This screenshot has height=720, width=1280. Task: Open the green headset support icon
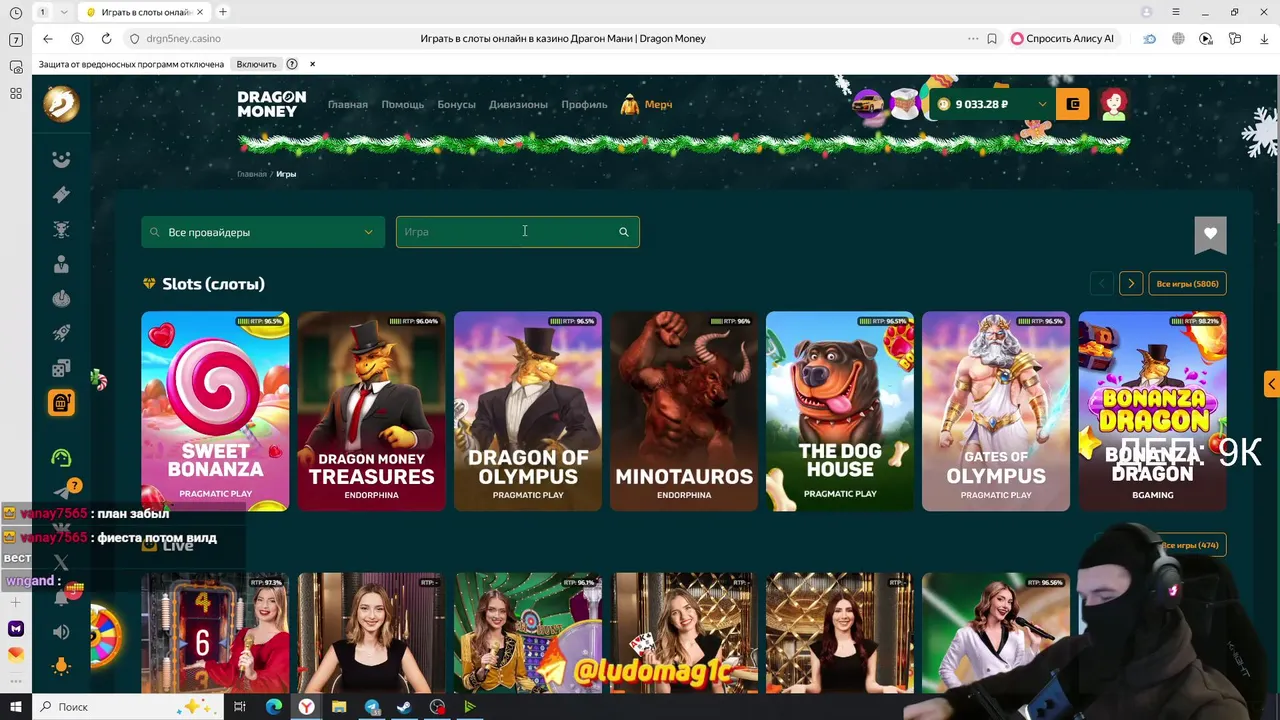pyautogui.click(x=61, y=458)
